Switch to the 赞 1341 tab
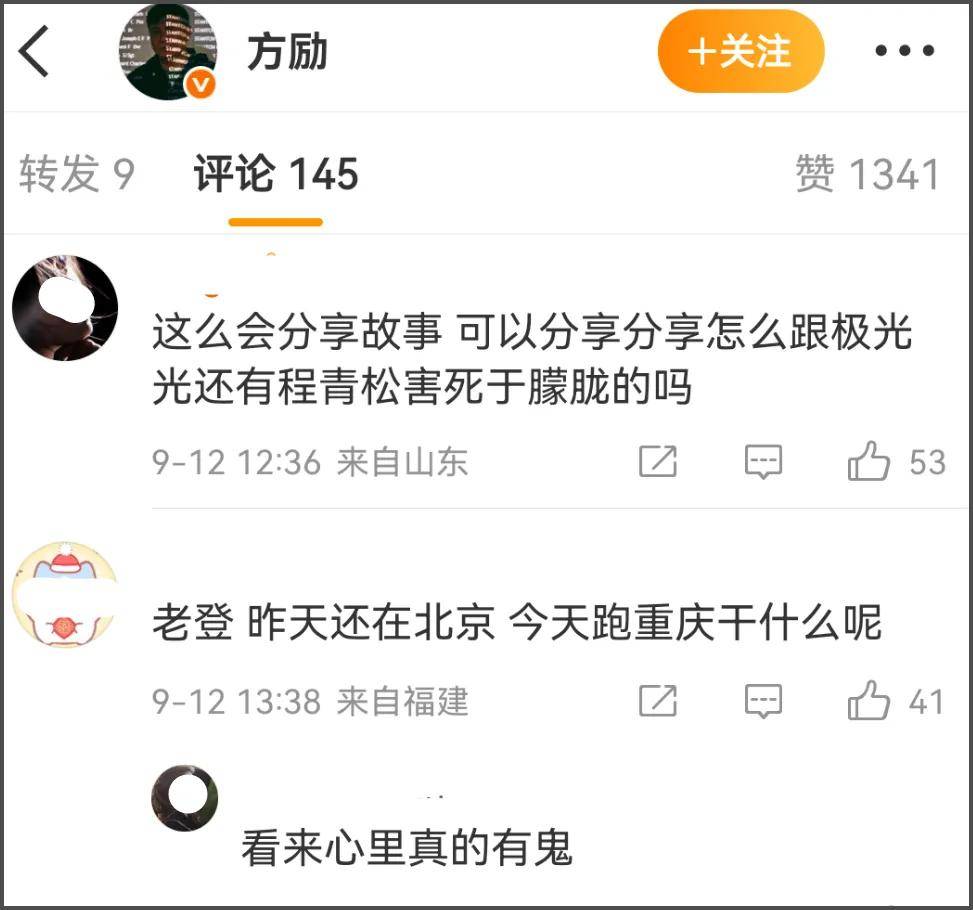This screenshot has height=910, width=973. [x=867, y=173]
